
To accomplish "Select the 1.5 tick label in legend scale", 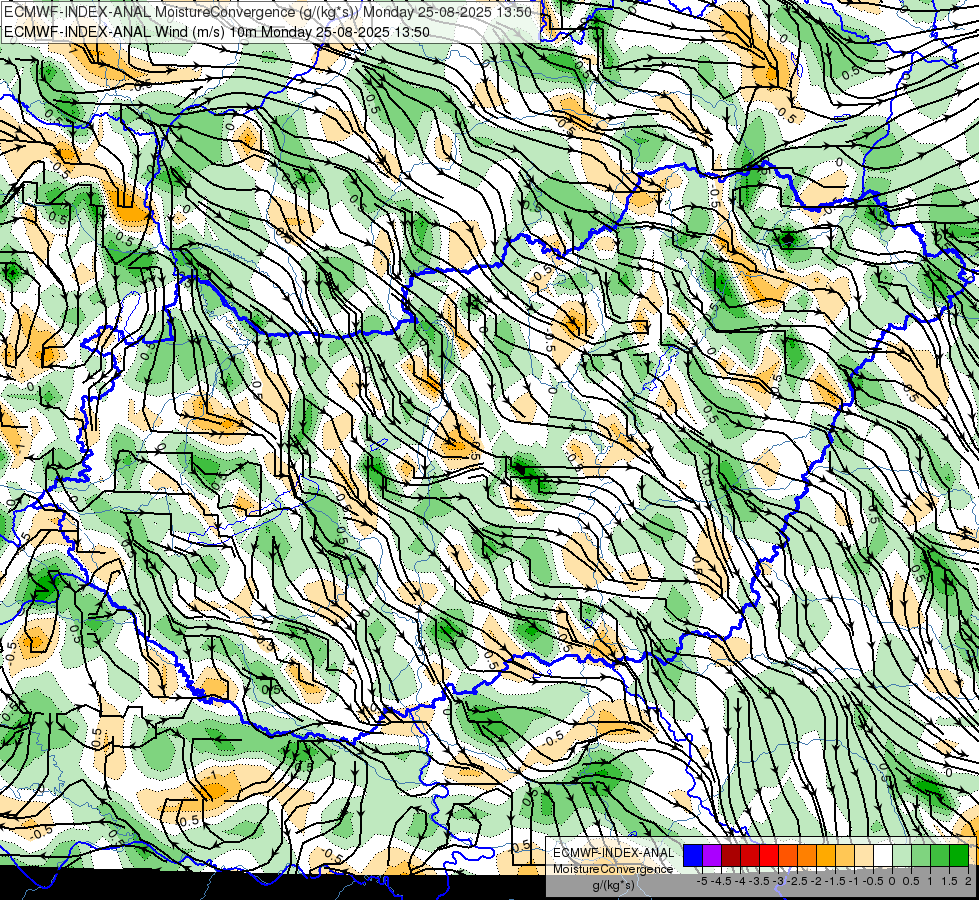I will click(949, 881).
